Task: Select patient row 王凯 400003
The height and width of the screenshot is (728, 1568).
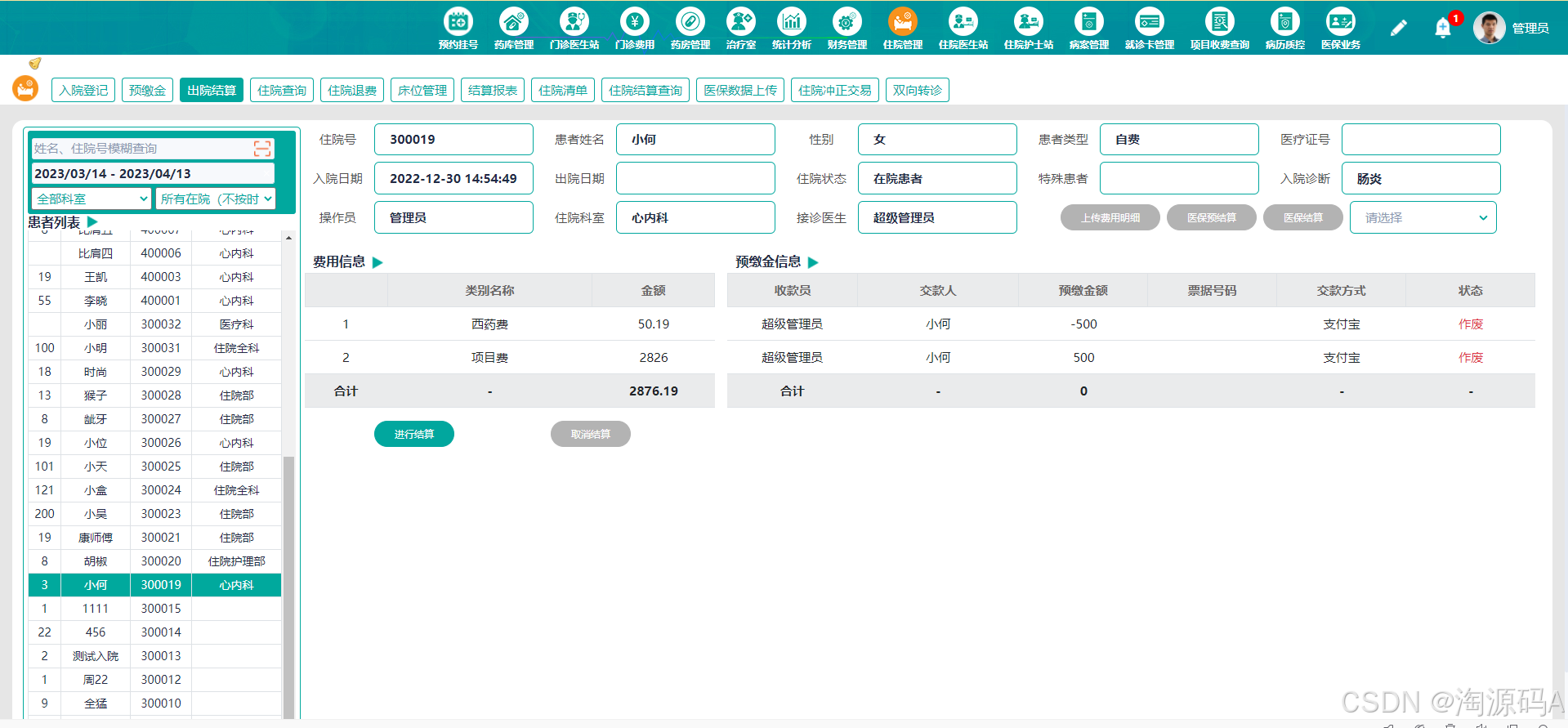Action: tap(155, 277)
